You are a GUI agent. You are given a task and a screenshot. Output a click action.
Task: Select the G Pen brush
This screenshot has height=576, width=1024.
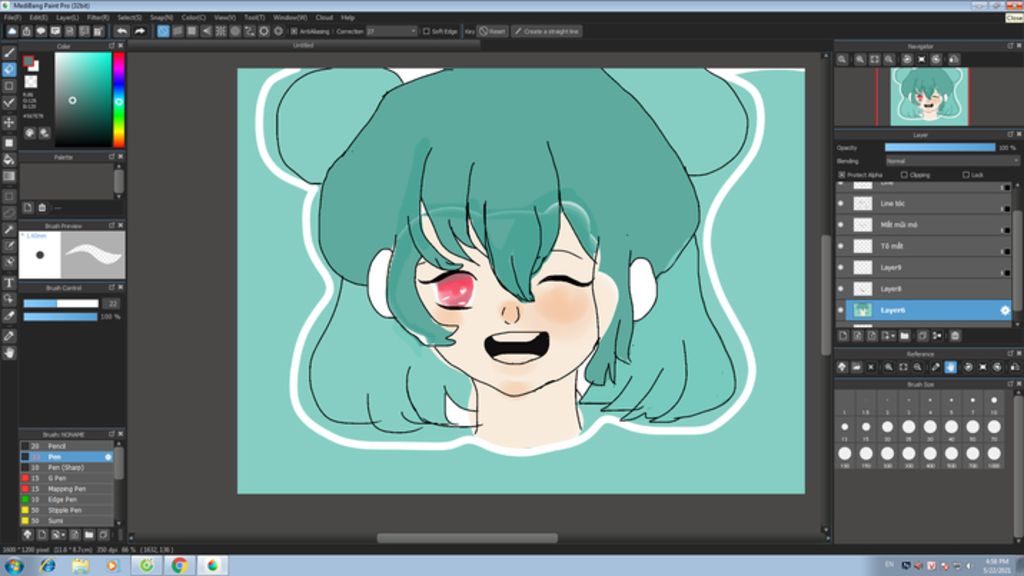tap(67, 478)
